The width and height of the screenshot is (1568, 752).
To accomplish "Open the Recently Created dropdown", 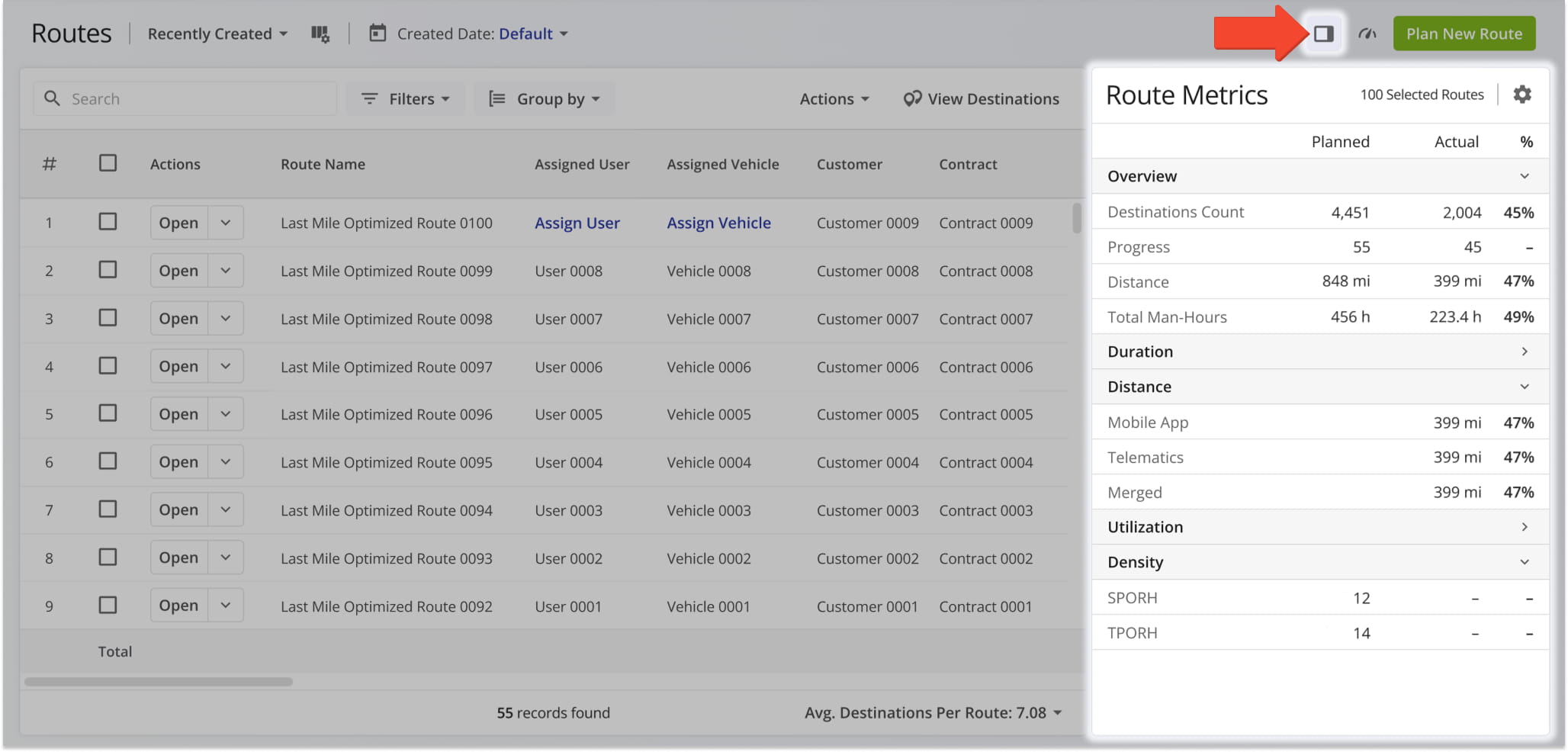I will point(217,34).
